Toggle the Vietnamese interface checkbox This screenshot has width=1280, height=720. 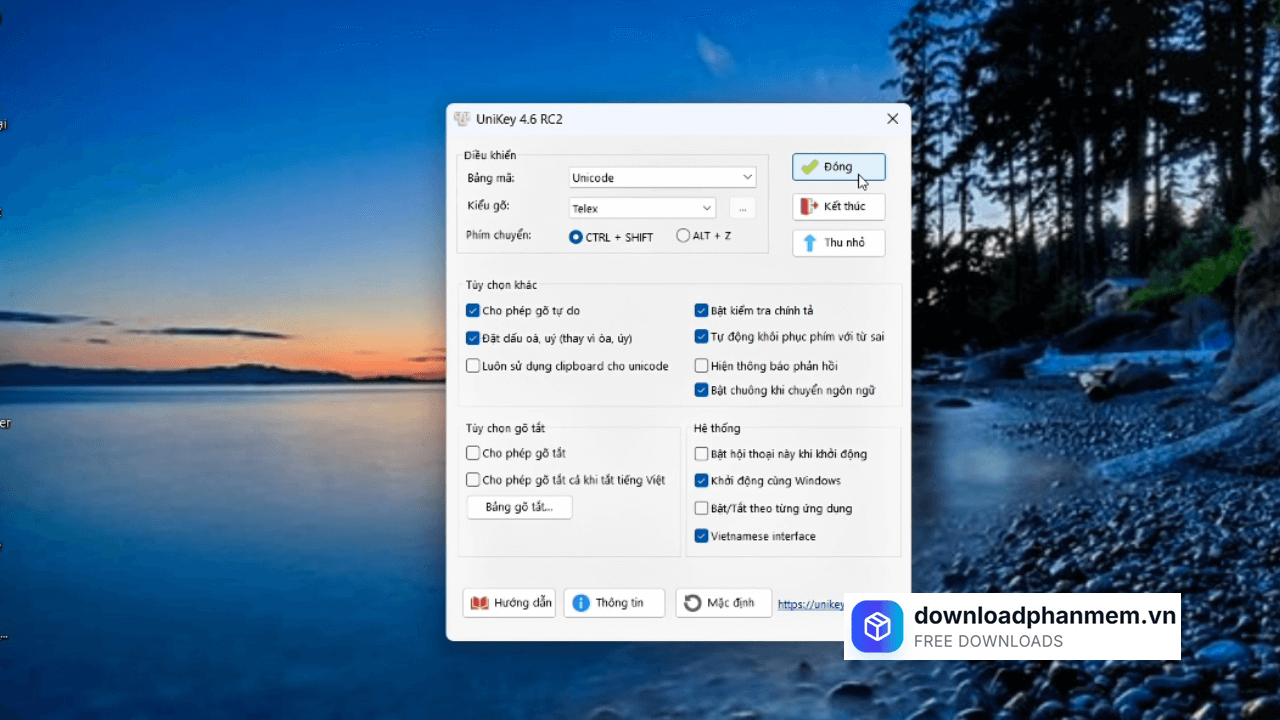click(x=702, y=536)
